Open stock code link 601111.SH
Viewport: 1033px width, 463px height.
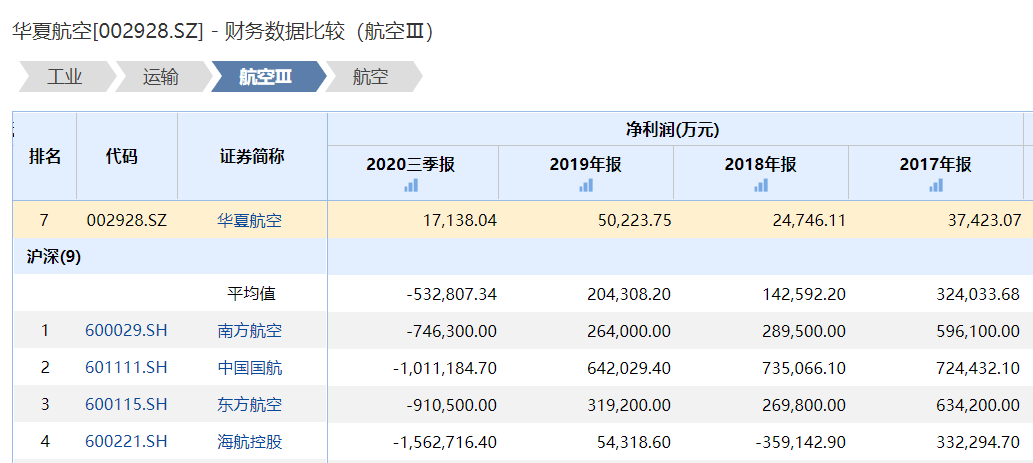[x=126, y=368]
